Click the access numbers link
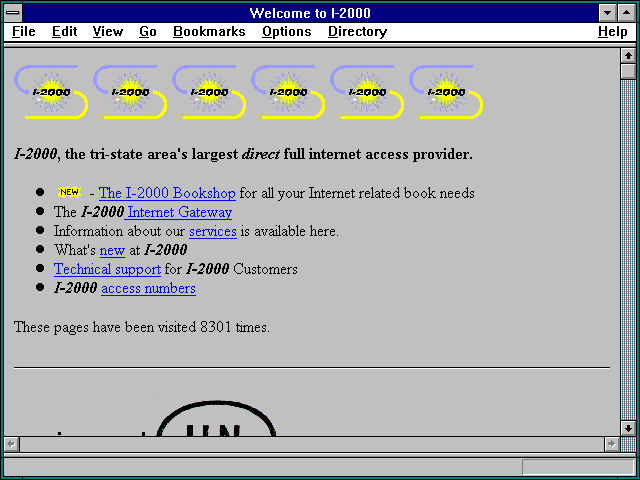This screenshot has height=480, width=640. (x=148, y=288)
